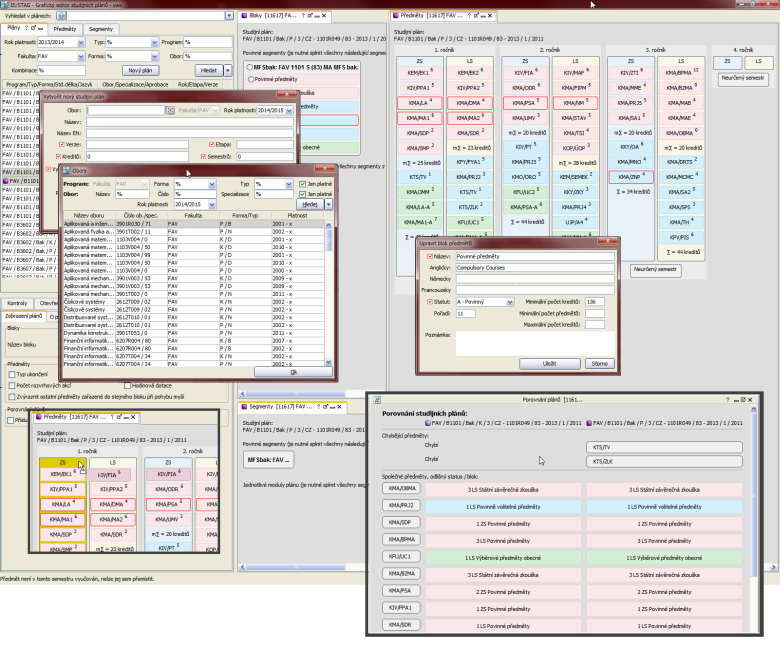Select the 'Zobrazení plánů' tab
This screenshot has height=649, width=780.
[23, 316]
